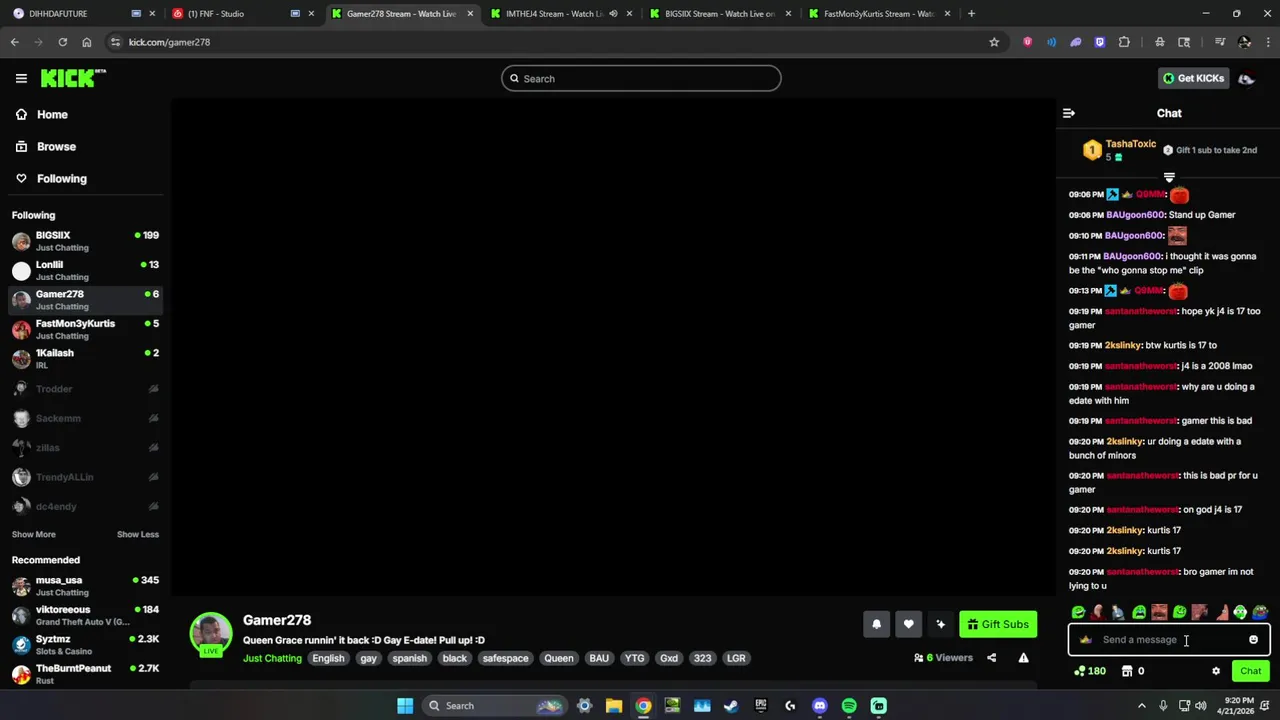Click the chat message input

coord(1169,640)
